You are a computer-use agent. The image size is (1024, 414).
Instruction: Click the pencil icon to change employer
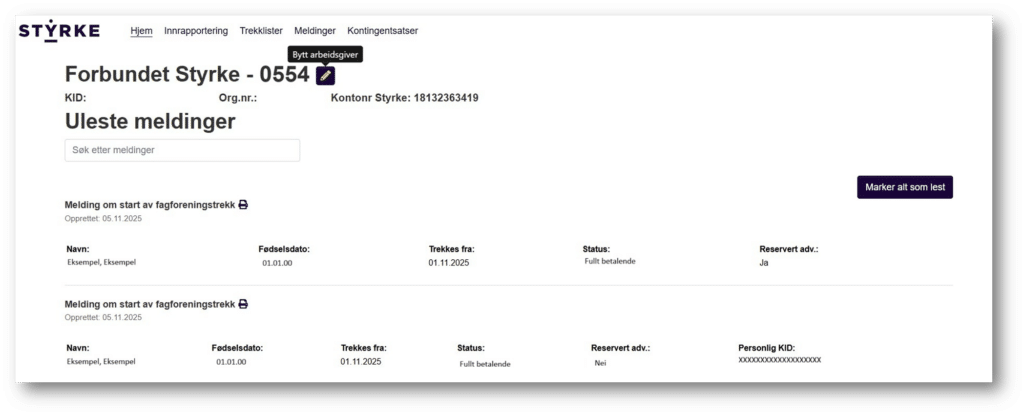[325, 75]
